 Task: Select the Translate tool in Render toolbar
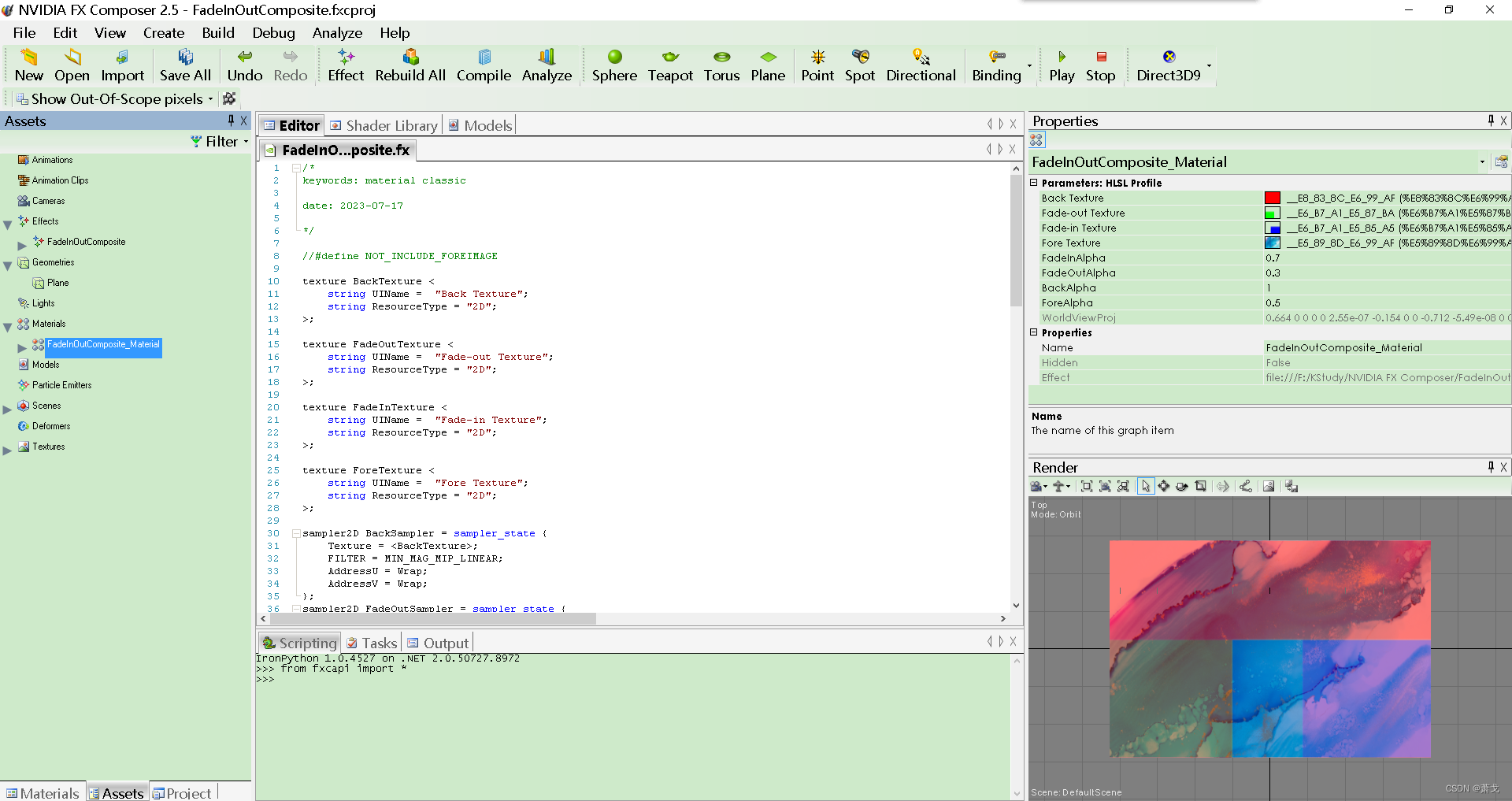tap(1164, 486)
